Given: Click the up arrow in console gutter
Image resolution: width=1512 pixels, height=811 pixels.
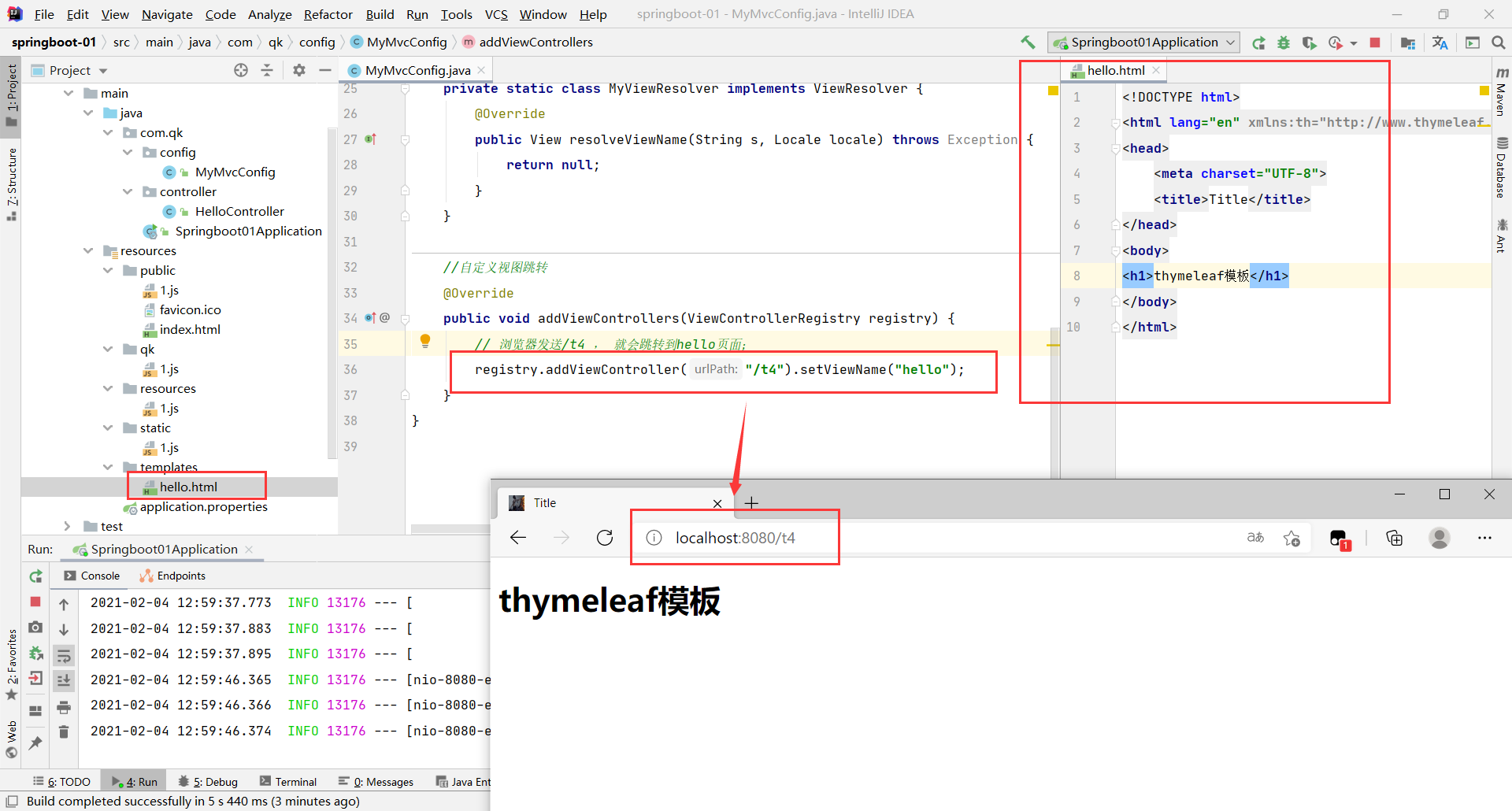Looking at the screenshot, I should click(64, 605).
